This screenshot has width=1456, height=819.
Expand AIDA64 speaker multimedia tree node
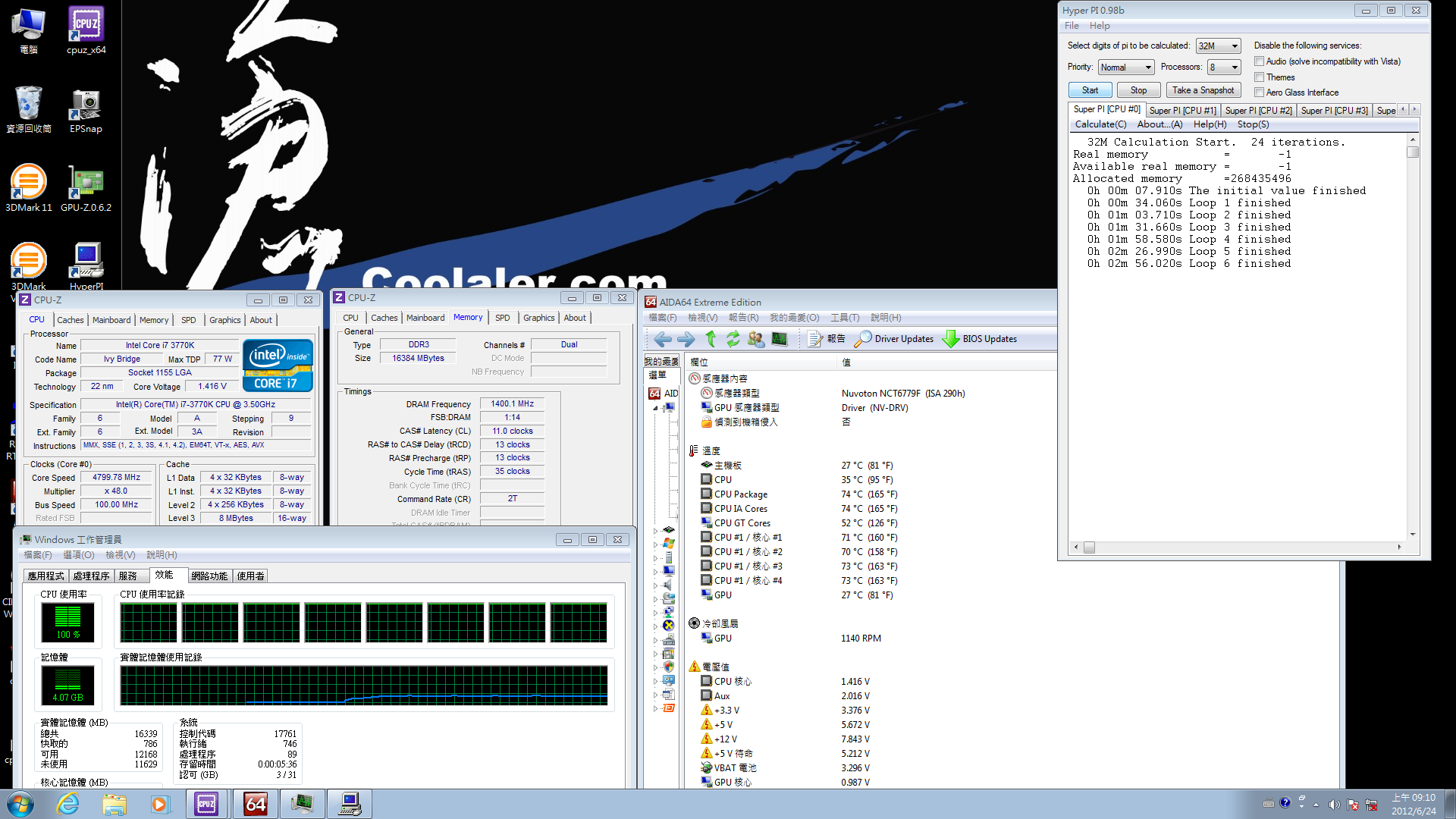coord(656,585)
